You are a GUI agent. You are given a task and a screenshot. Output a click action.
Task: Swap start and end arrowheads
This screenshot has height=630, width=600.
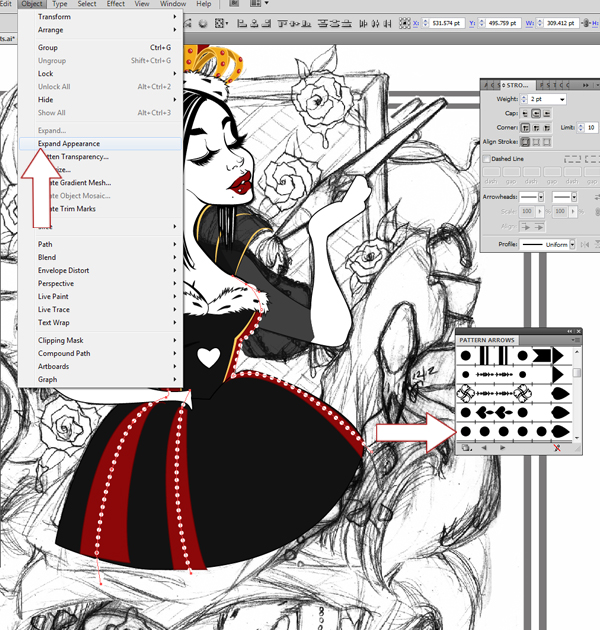[597, 197]
